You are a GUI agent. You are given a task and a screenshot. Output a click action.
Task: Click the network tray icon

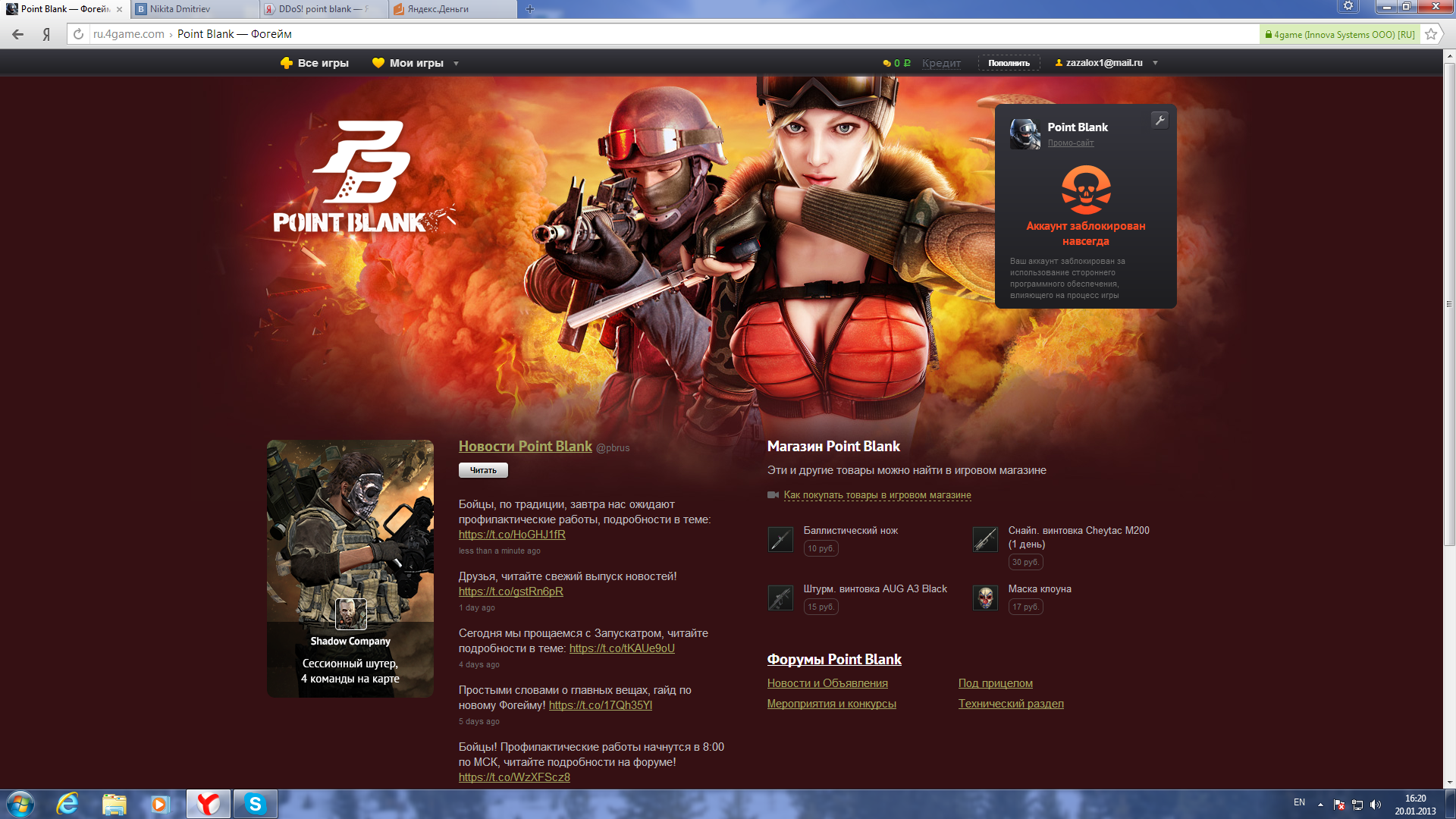click(x=1357, y=805)
